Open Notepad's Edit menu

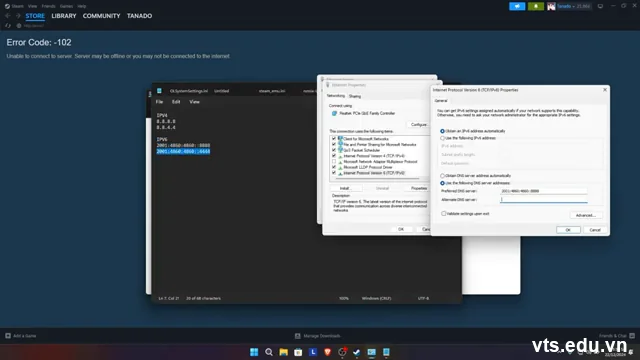coord(176,102)
